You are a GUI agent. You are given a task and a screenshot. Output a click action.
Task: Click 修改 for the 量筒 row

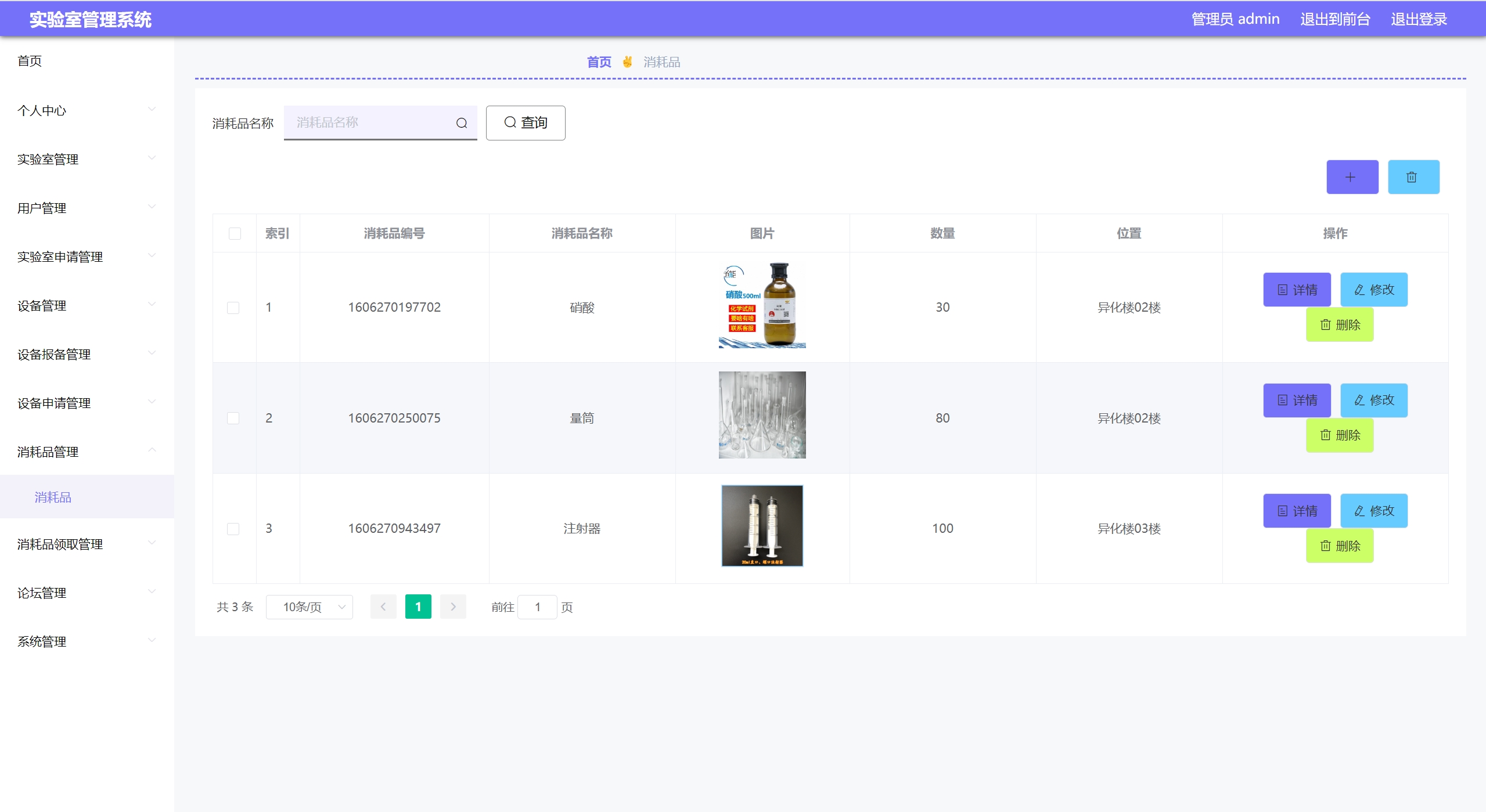pyautogui.click(x=1373, y=400)
